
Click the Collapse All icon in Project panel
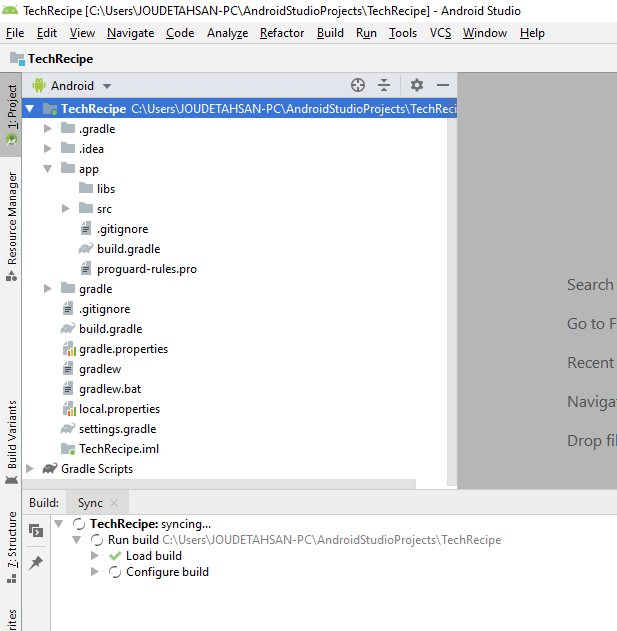click(384, 85)
